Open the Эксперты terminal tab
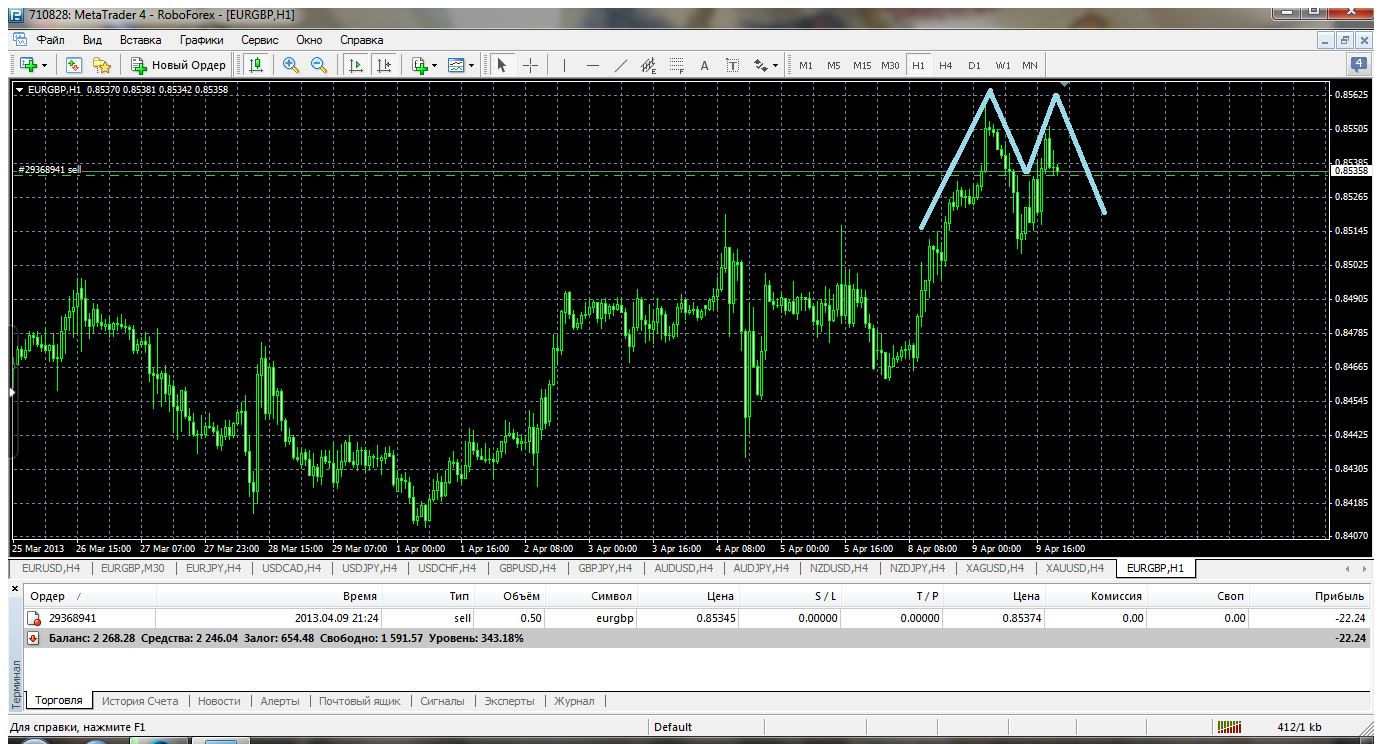This screenshot has height=744, width=1382. (x=509, y=701)
